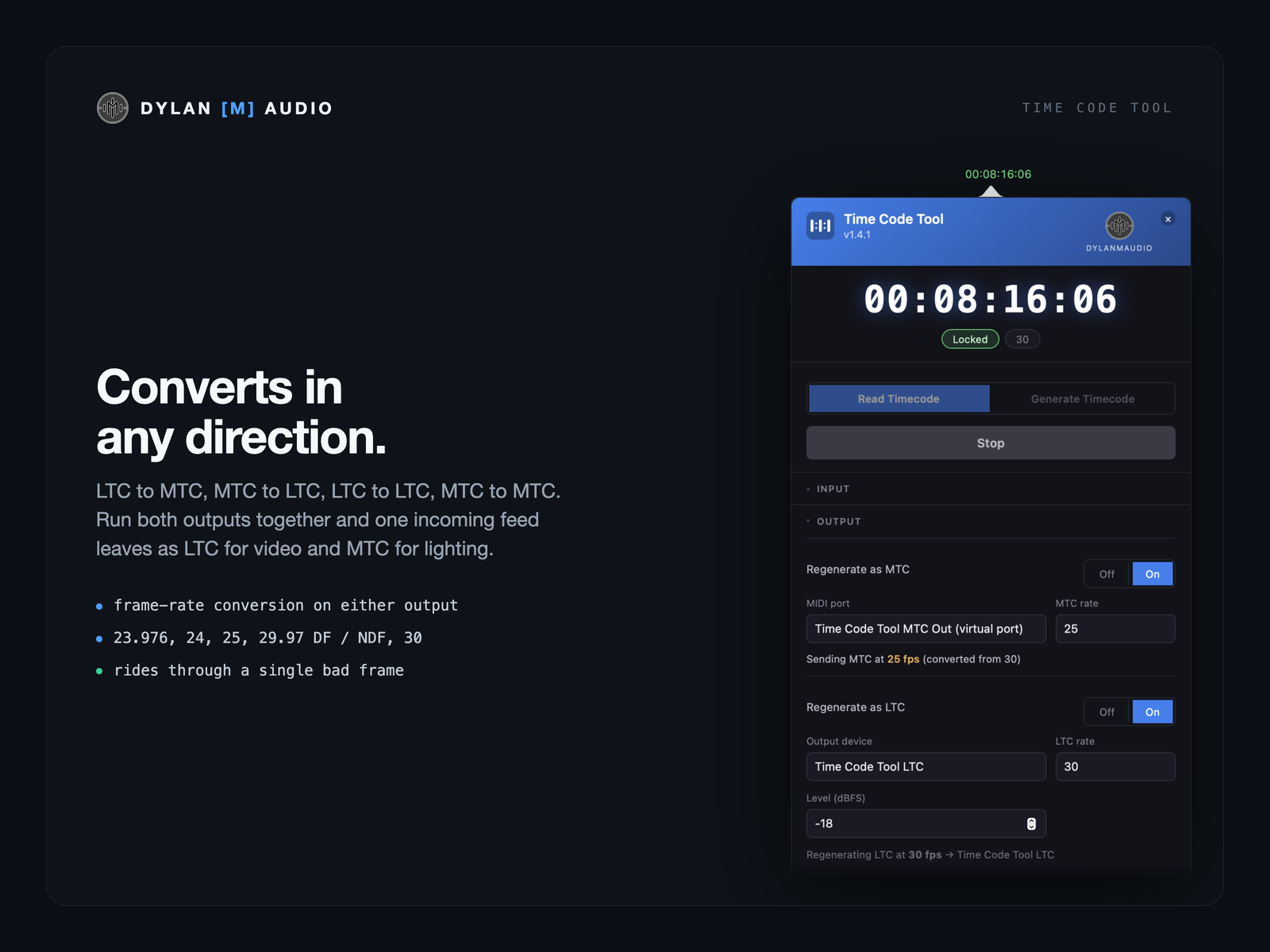The width and height of the screenshot is (1270, 952).
Task: Click the v1.4.1 version label
Action: (857, 235)
